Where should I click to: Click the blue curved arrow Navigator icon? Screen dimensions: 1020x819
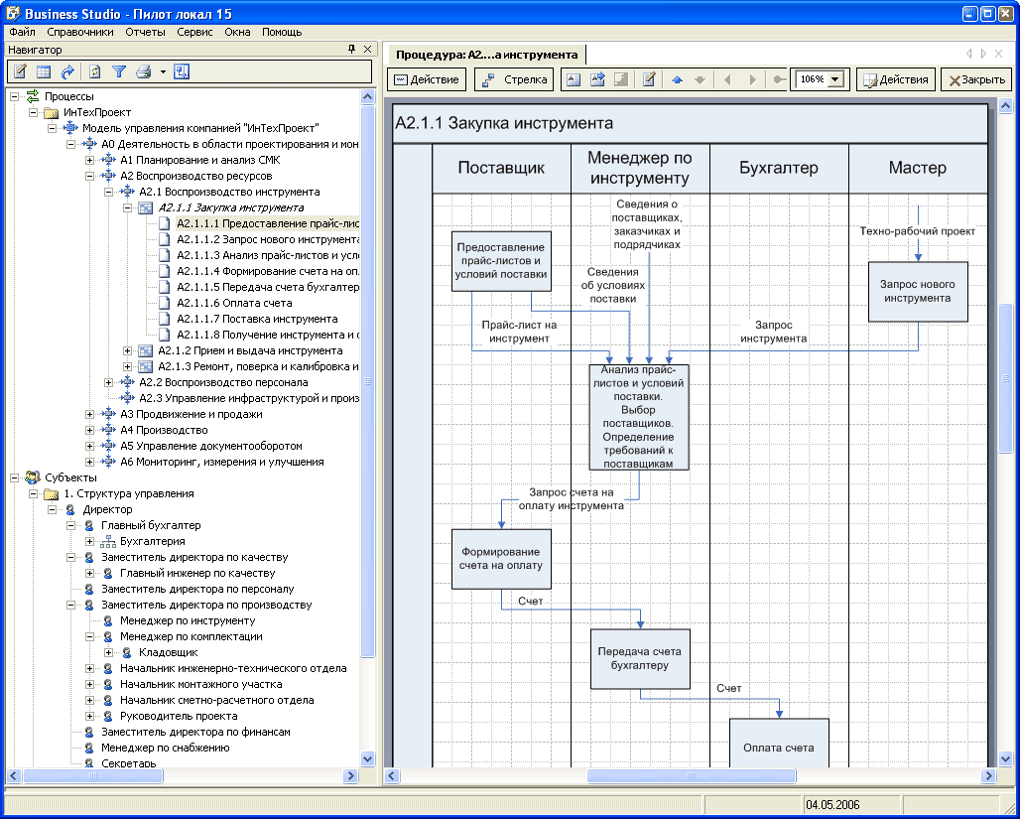coord(68,72)
